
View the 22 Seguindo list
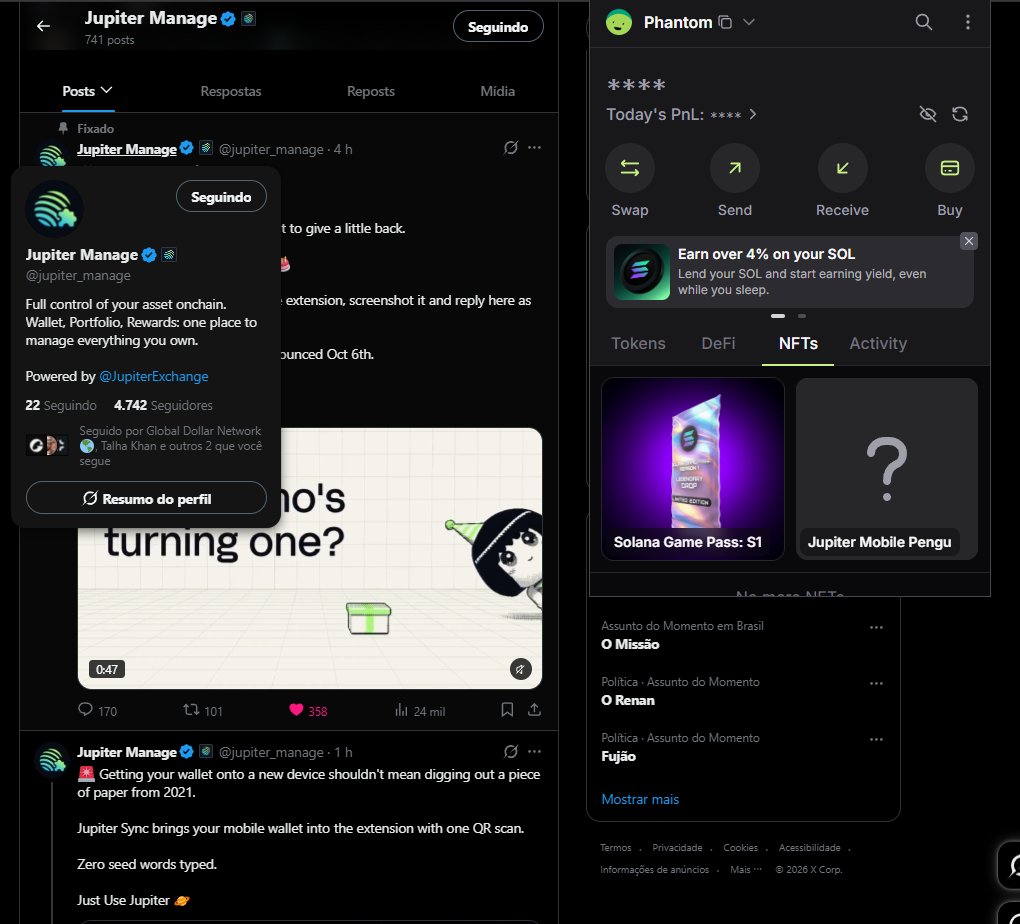coord(60,405)
